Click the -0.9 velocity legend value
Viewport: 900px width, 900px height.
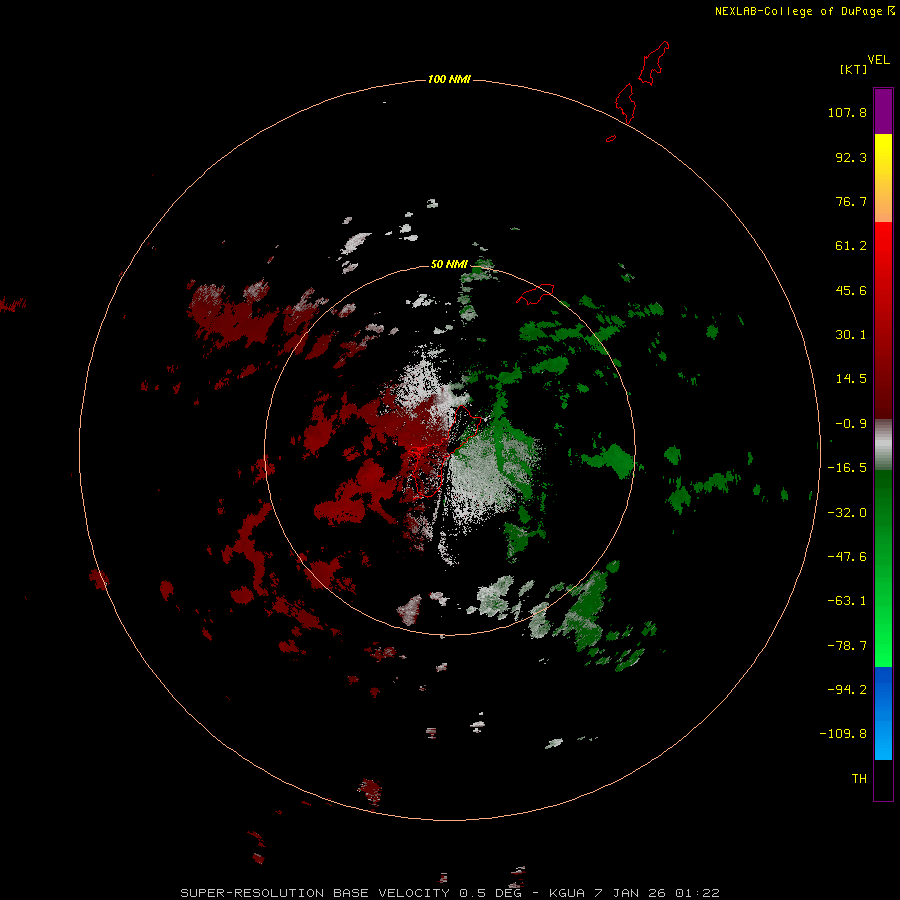pos(851,424)
